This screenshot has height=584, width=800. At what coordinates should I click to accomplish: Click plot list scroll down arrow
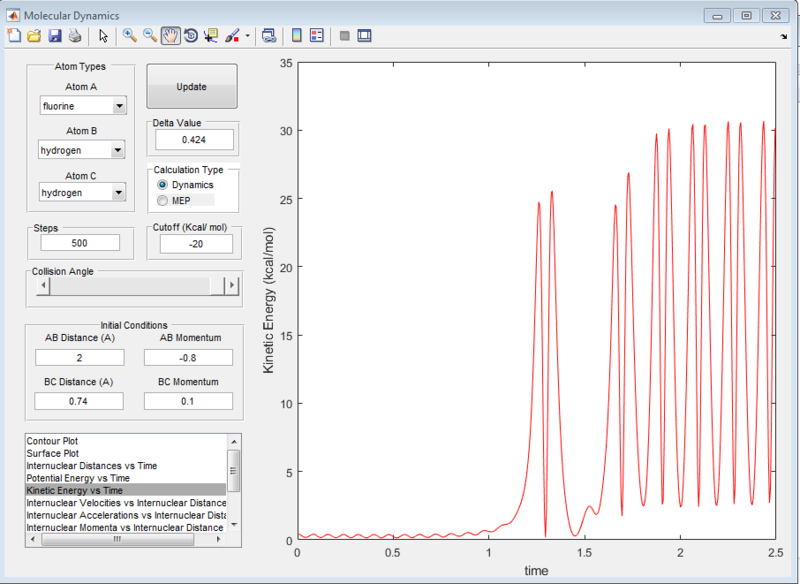click(x=234, y=524)
